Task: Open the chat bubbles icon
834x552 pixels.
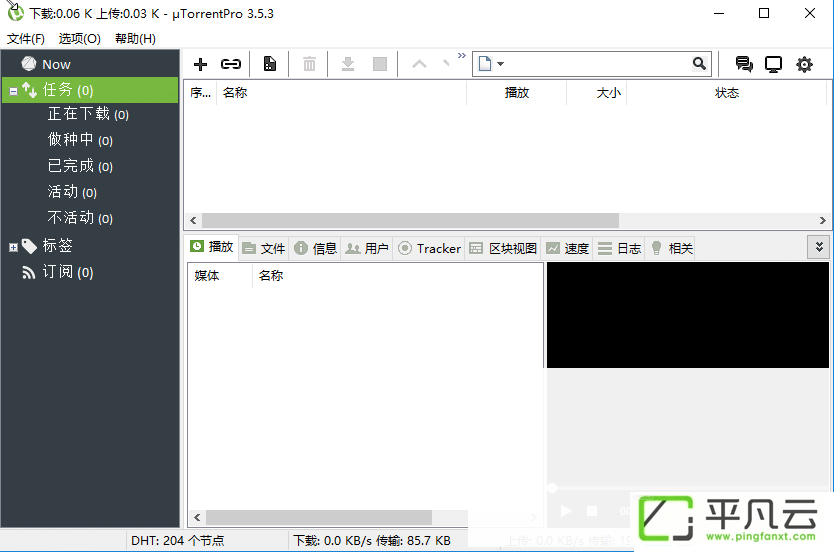Action: coord(744,64)
